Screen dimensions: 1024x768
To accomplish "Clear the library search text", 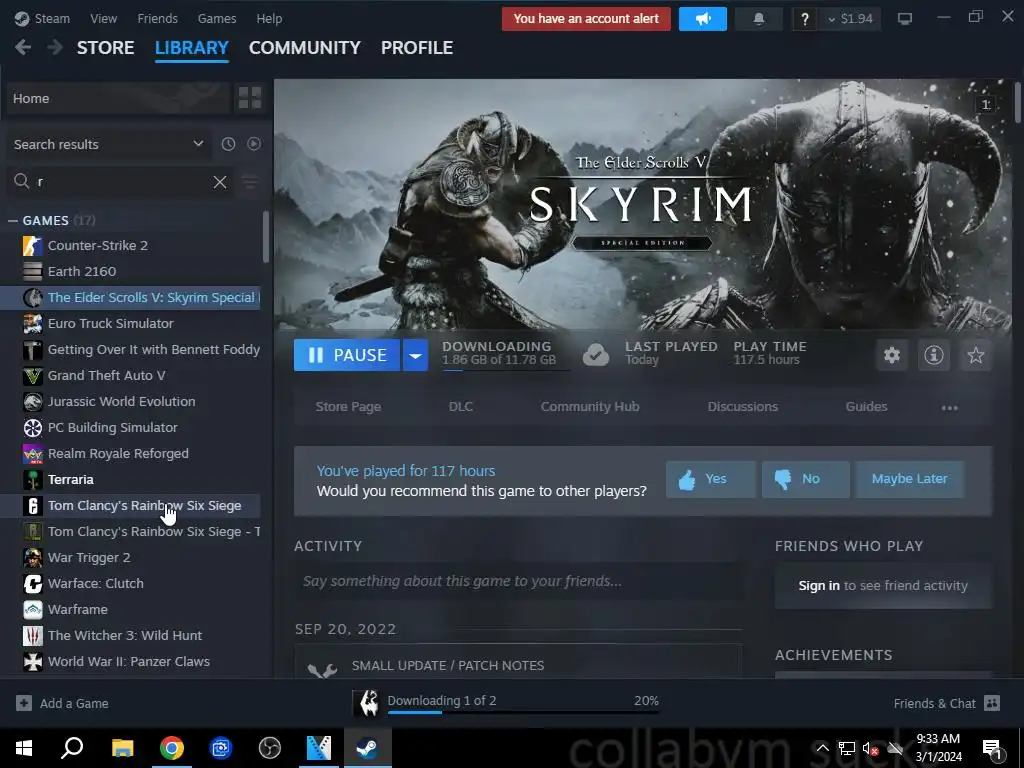I will 220,182.
